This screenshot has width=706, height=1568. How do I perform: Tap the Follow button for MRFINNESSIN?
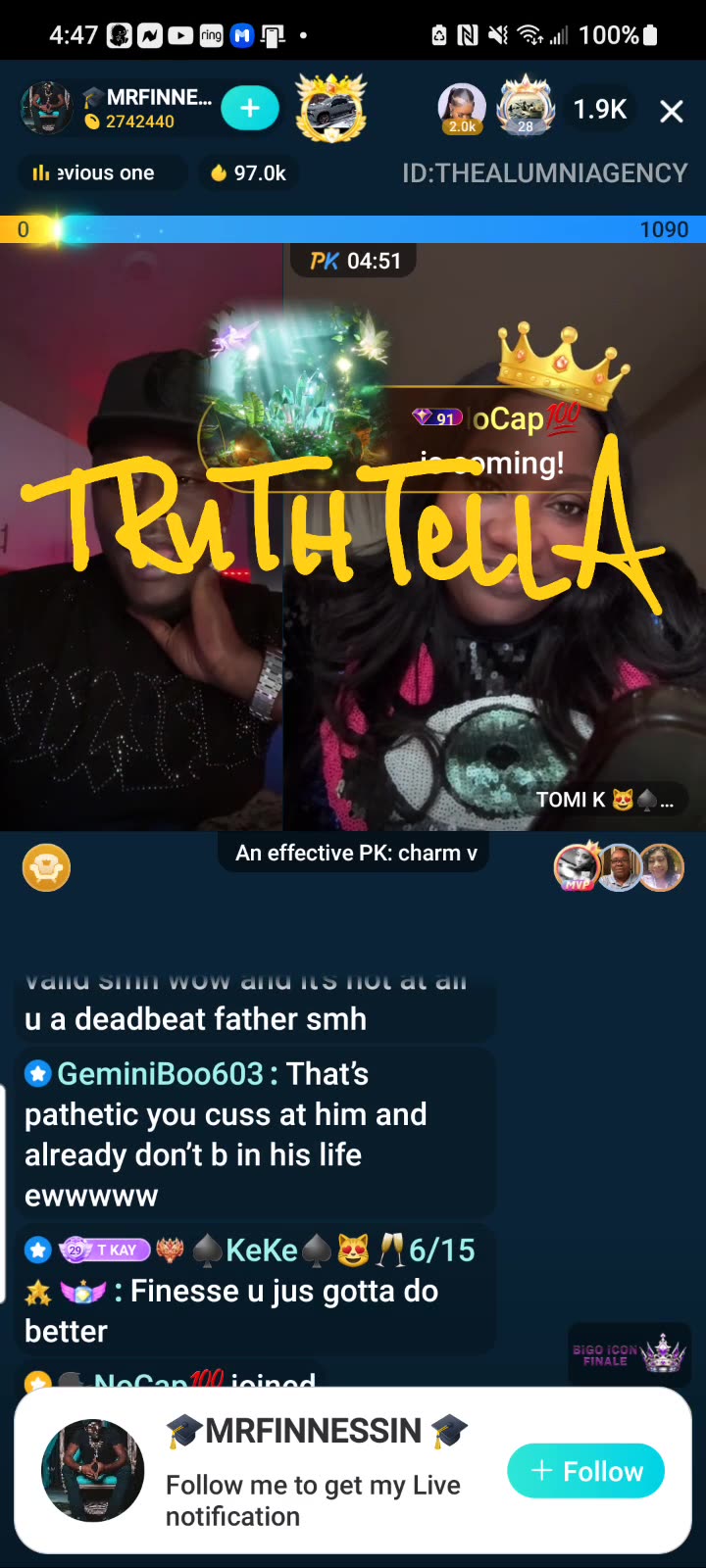coord(586,1471)
